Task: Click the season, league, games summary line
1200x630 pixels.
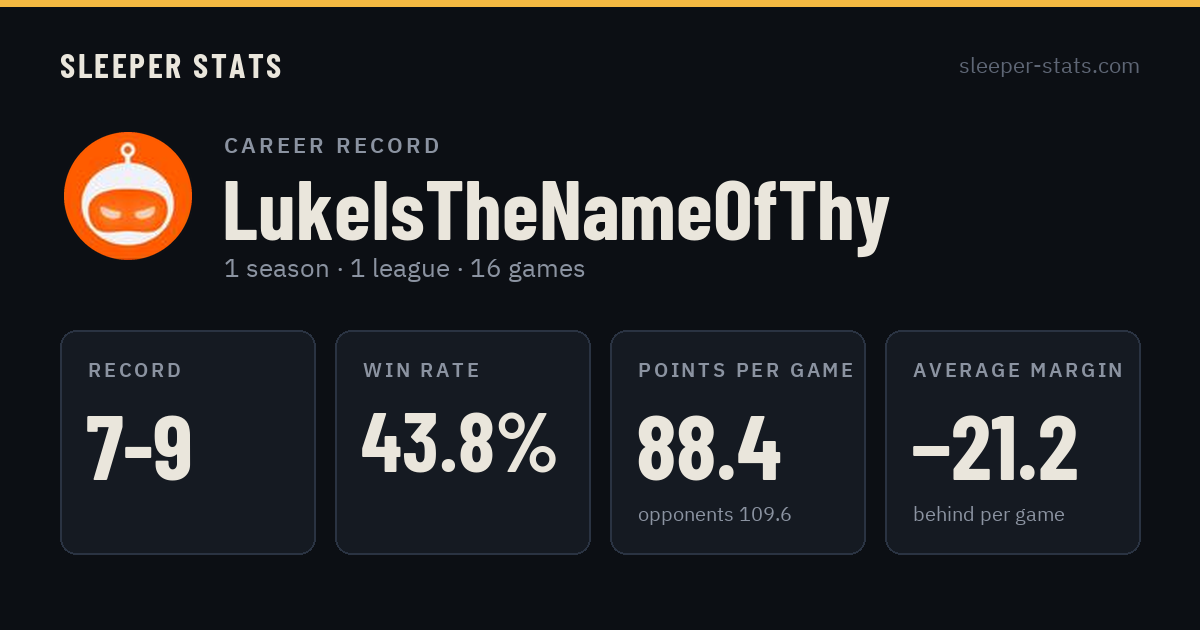Action: pos(404,269)
